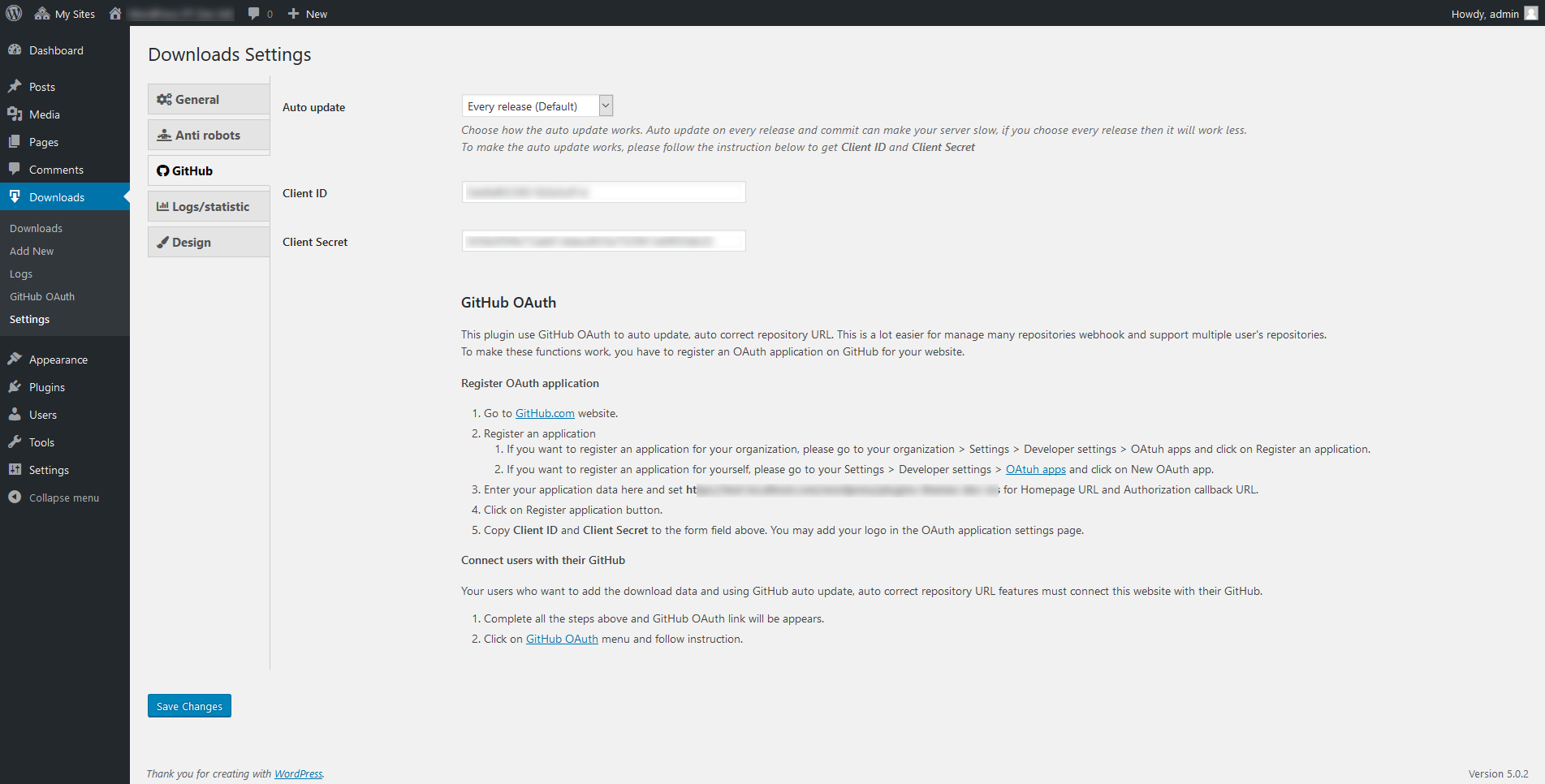
Task: Click the Posts pushpin icon
Action: pos(15,86)
